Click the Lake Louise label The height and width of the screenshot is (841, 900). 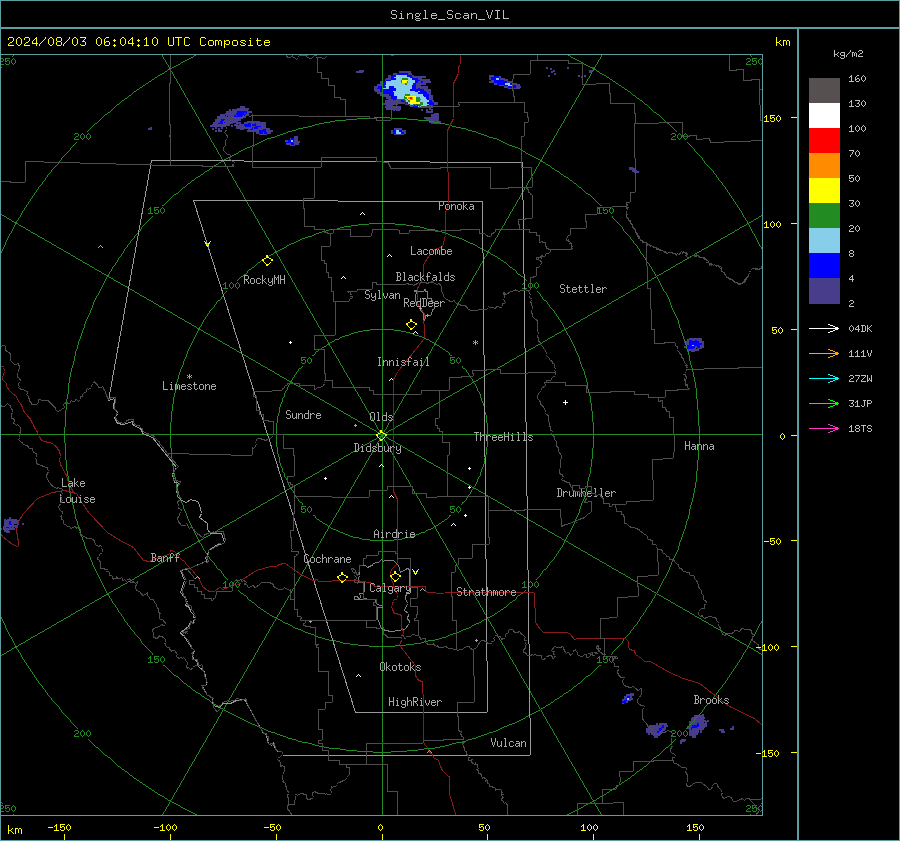click(x=77, y=491)
